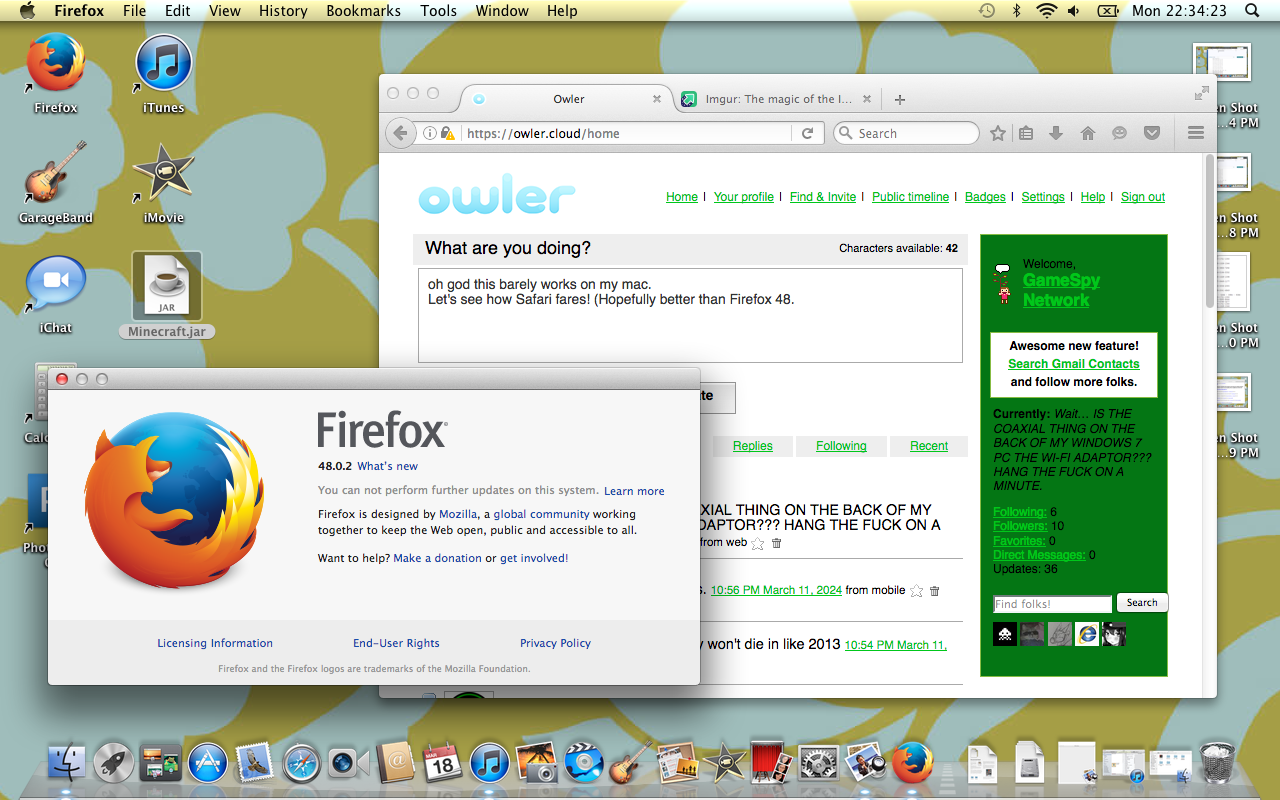Go to Firefox Home via house icon

tap(1088, 133)
